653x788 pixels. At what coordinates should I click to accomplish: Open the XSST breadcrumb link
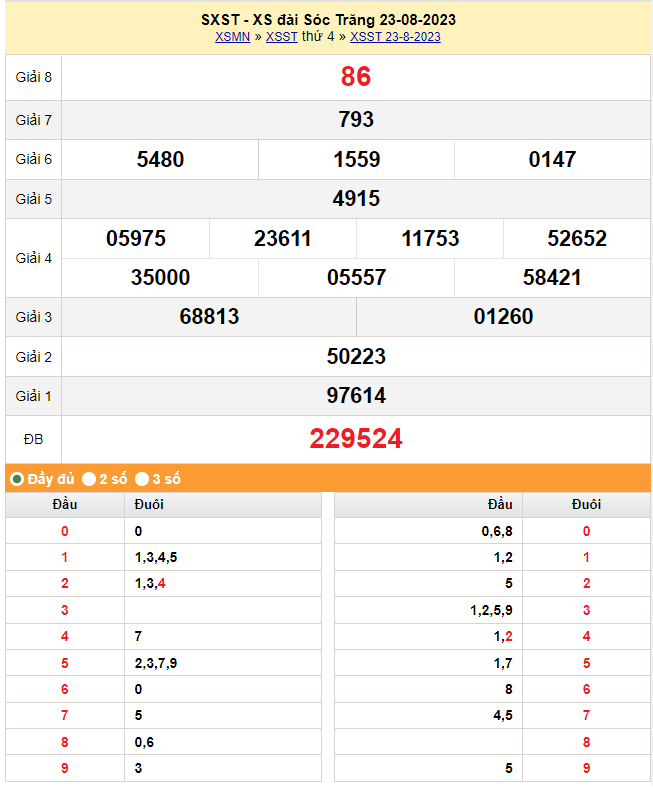281,37
